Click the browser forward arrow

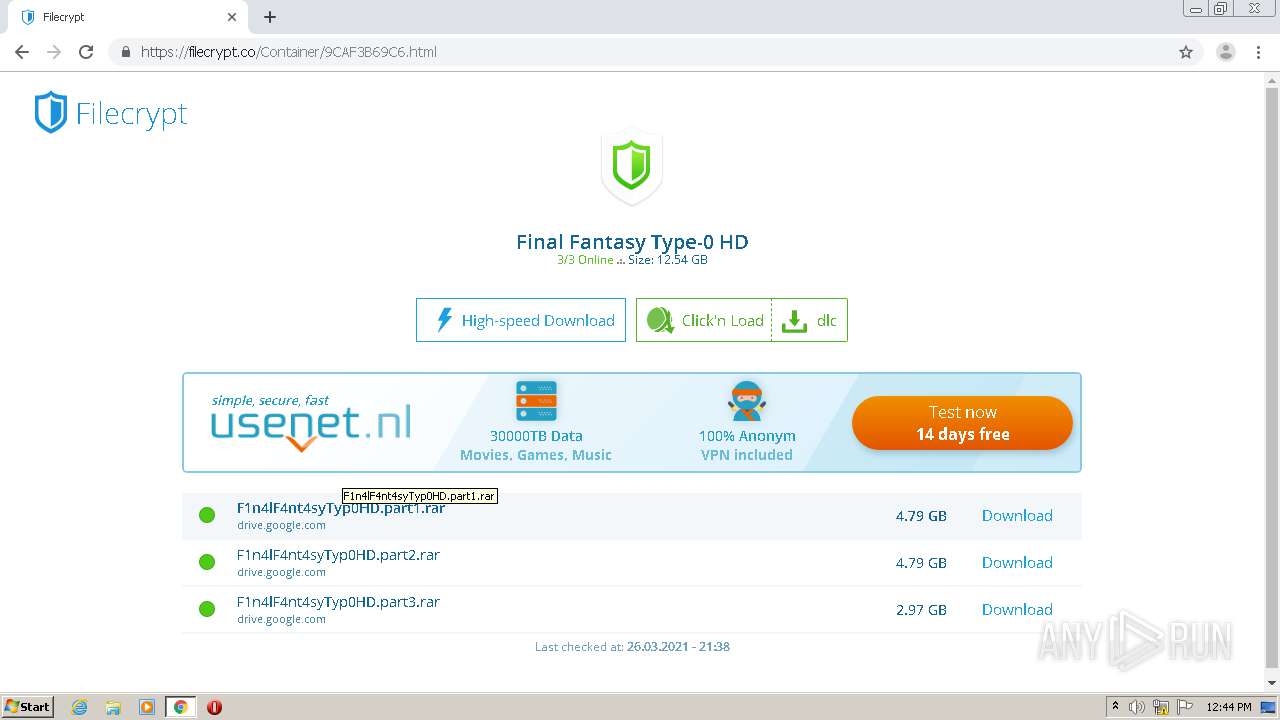(x=54, y=52)
